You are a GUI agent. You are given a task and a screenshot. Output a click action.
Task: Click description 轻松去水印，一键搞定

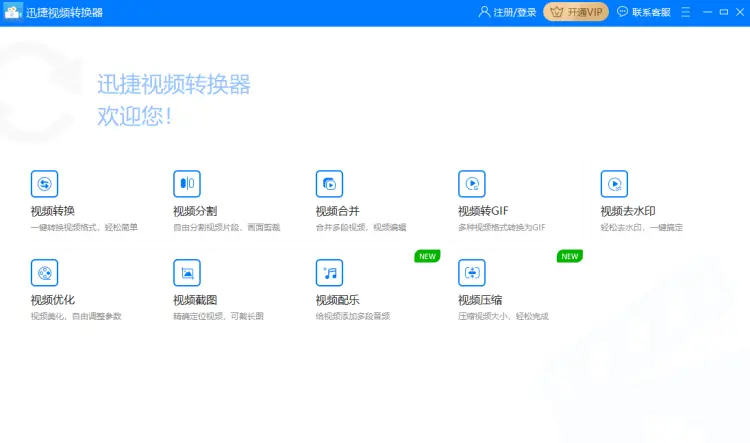point(641,227)
